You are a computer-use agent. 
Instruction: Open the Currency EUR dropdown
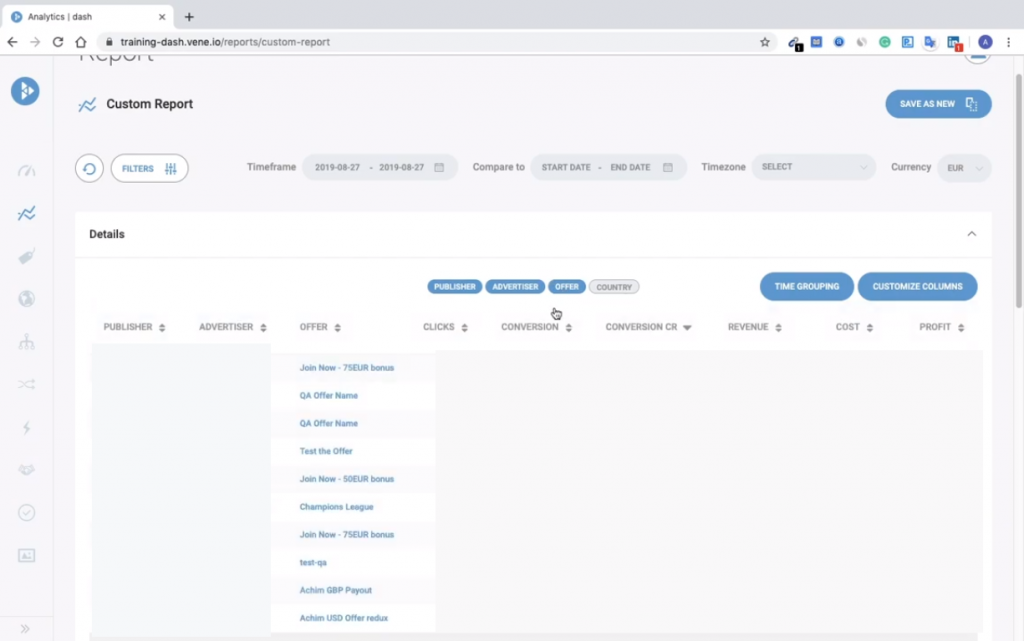point(964,168)
